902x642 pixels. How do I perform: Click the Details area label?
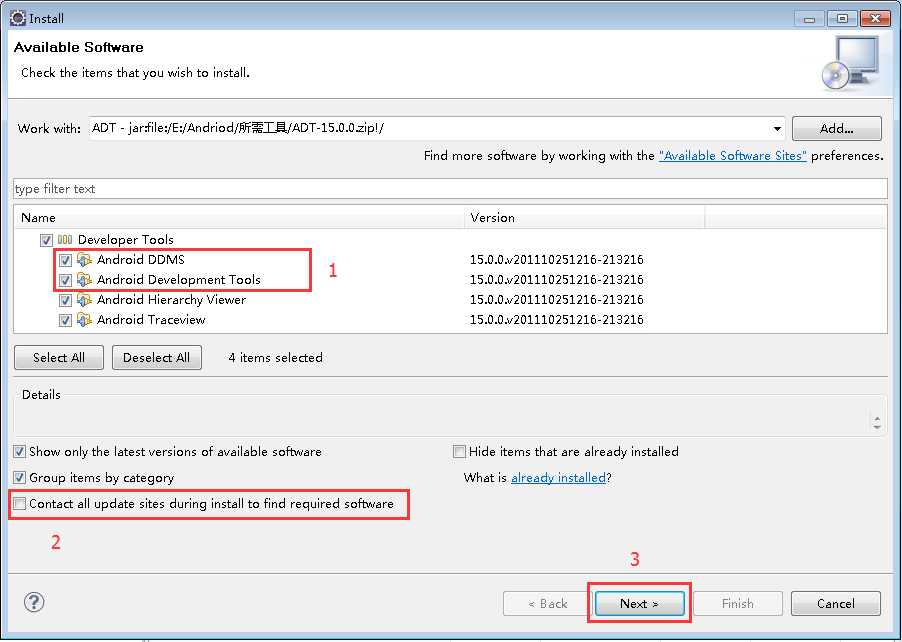(x=41, y=395)
